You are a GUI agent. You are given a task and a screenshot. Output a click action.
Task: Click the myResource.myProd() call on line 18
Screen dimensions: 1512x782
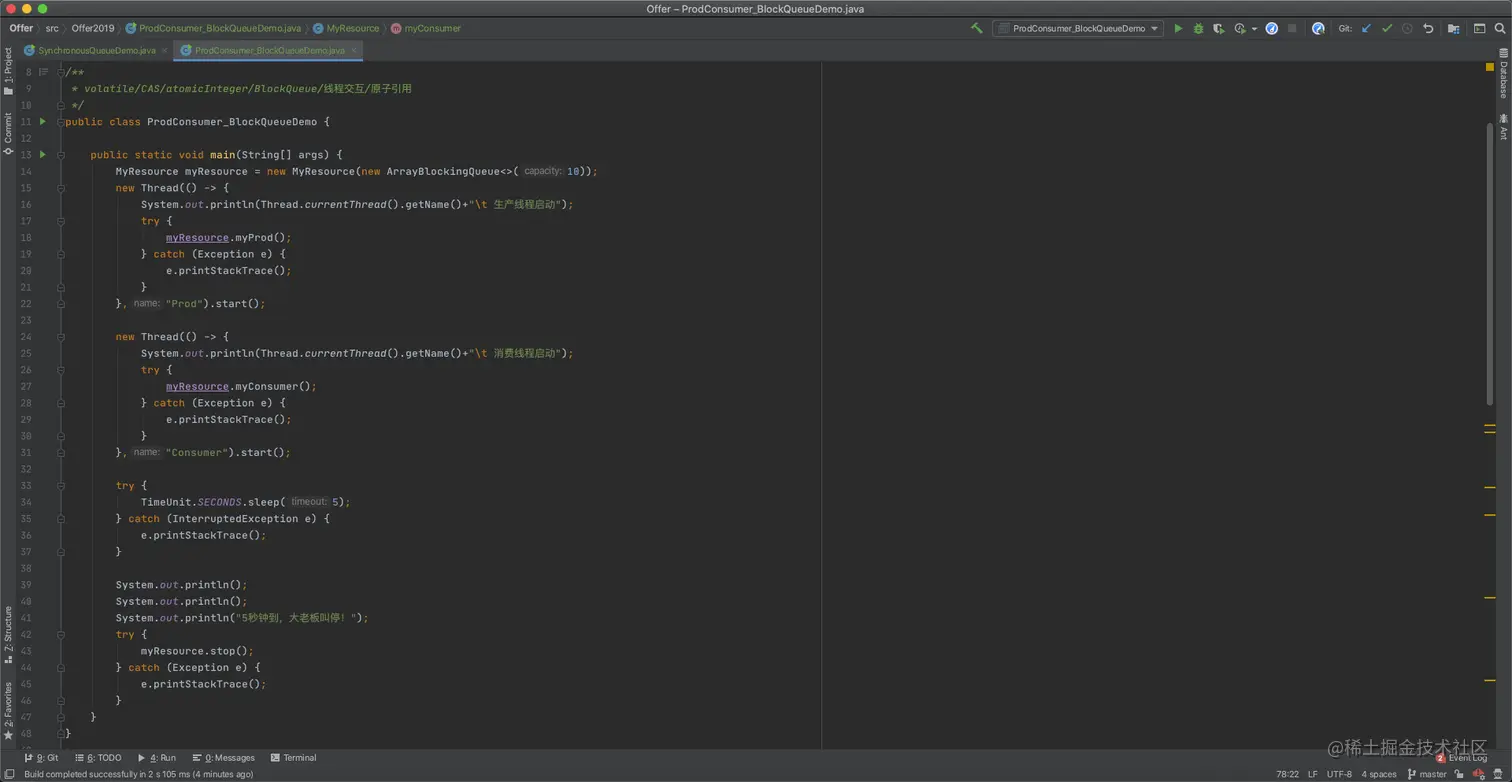[228, 237]
